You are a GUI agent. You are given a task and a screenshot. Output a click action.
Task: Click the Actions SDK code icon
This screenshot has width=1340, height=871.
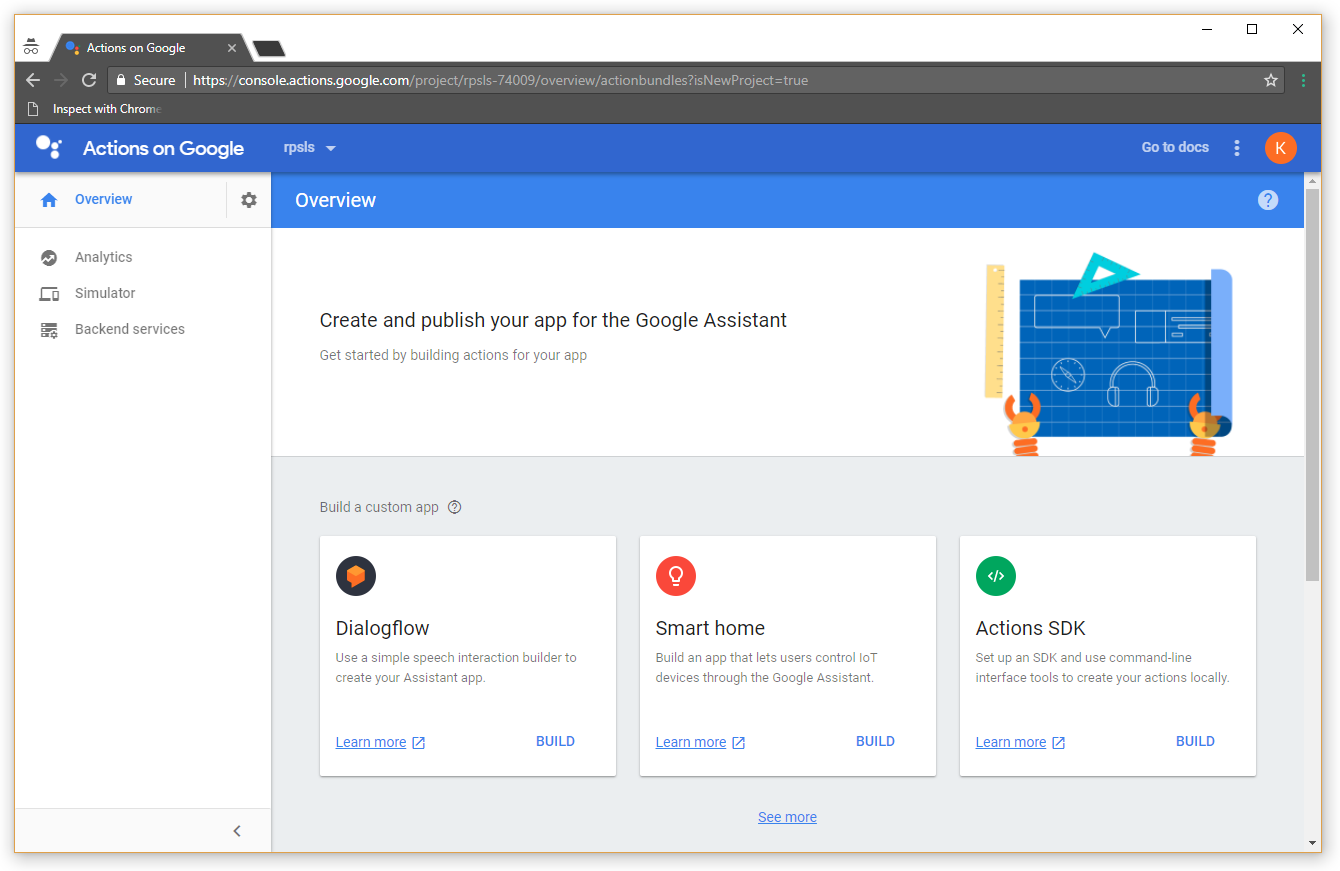pos(995,576)
